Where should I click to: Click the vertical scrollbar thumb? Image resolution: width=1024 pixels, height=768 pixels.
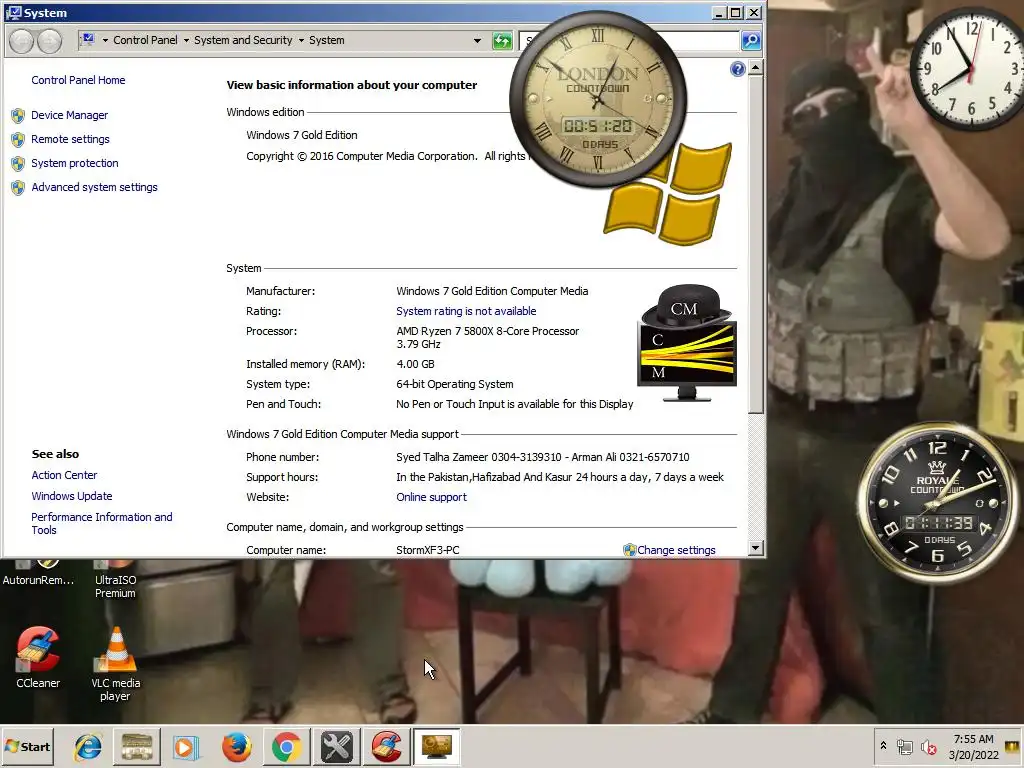click(756, 244)
